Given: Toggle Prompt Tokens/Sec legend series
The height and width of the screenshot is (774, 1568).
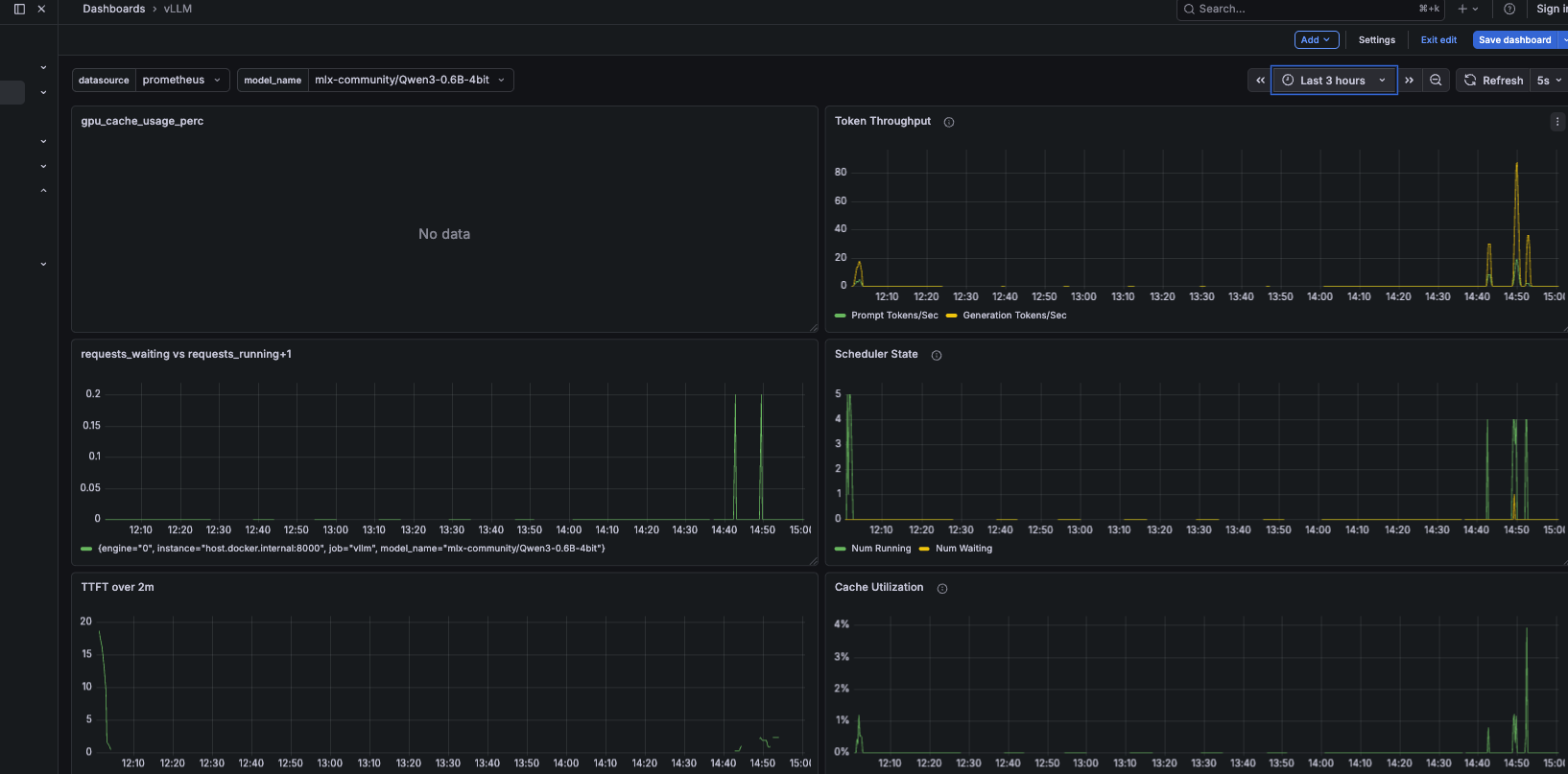Looking at the screenshot, I should pos(894,316).
